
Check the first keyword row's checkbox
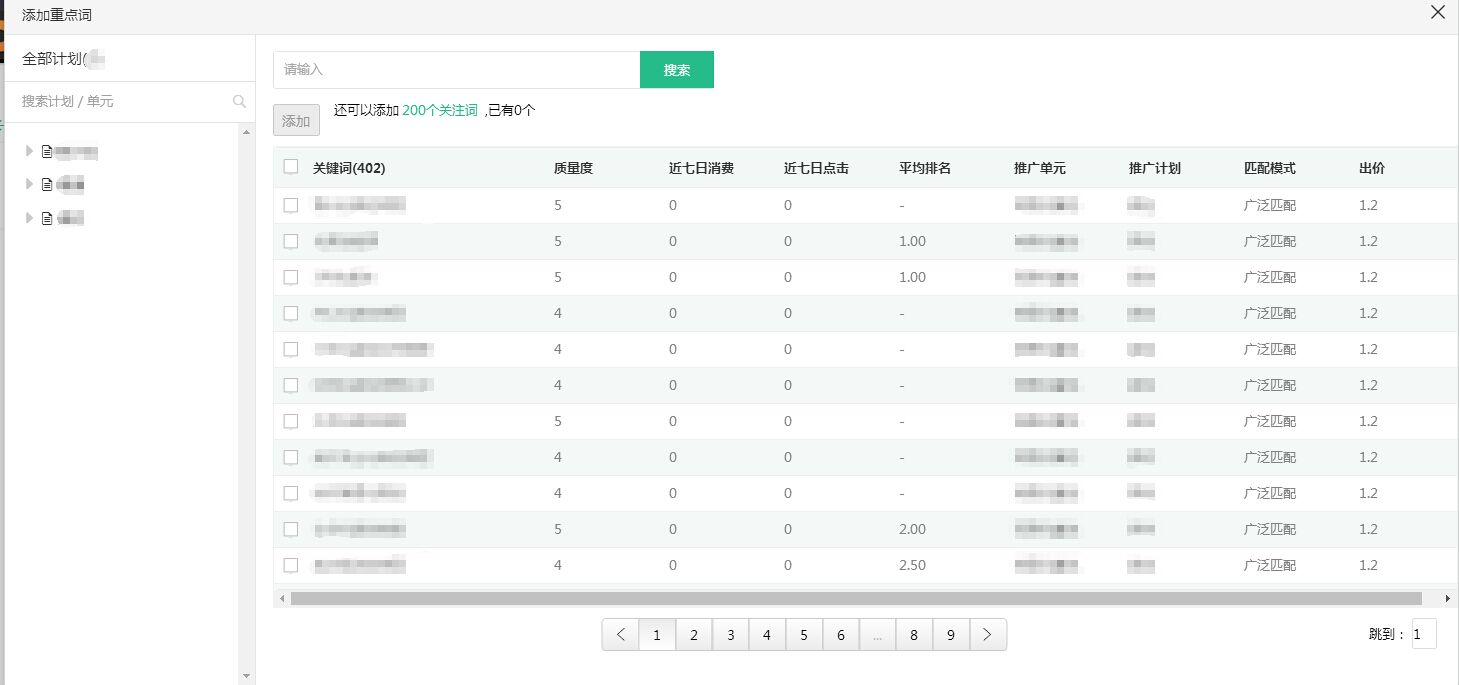(x=291, y=205)
